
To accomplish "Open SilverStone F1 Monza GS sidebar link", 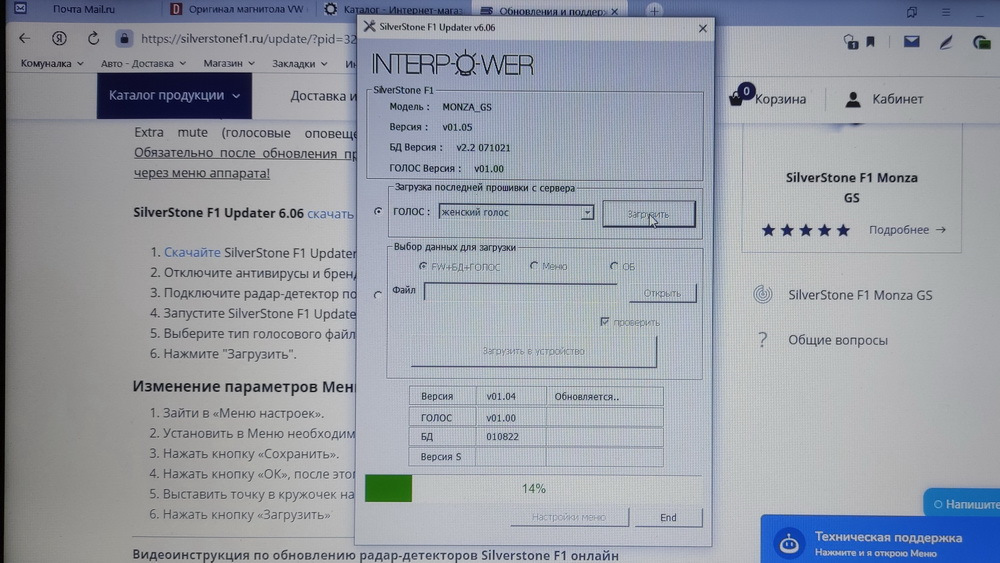I will (860, 295).
